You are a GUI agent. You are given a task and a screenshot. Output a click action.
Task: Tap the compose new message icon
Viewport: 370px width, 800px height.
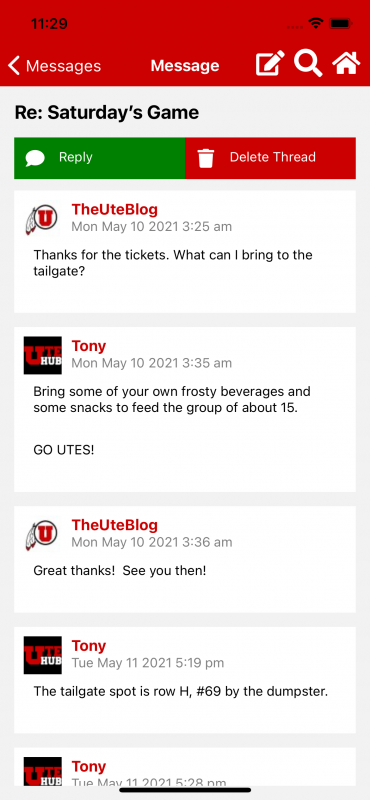270,65
